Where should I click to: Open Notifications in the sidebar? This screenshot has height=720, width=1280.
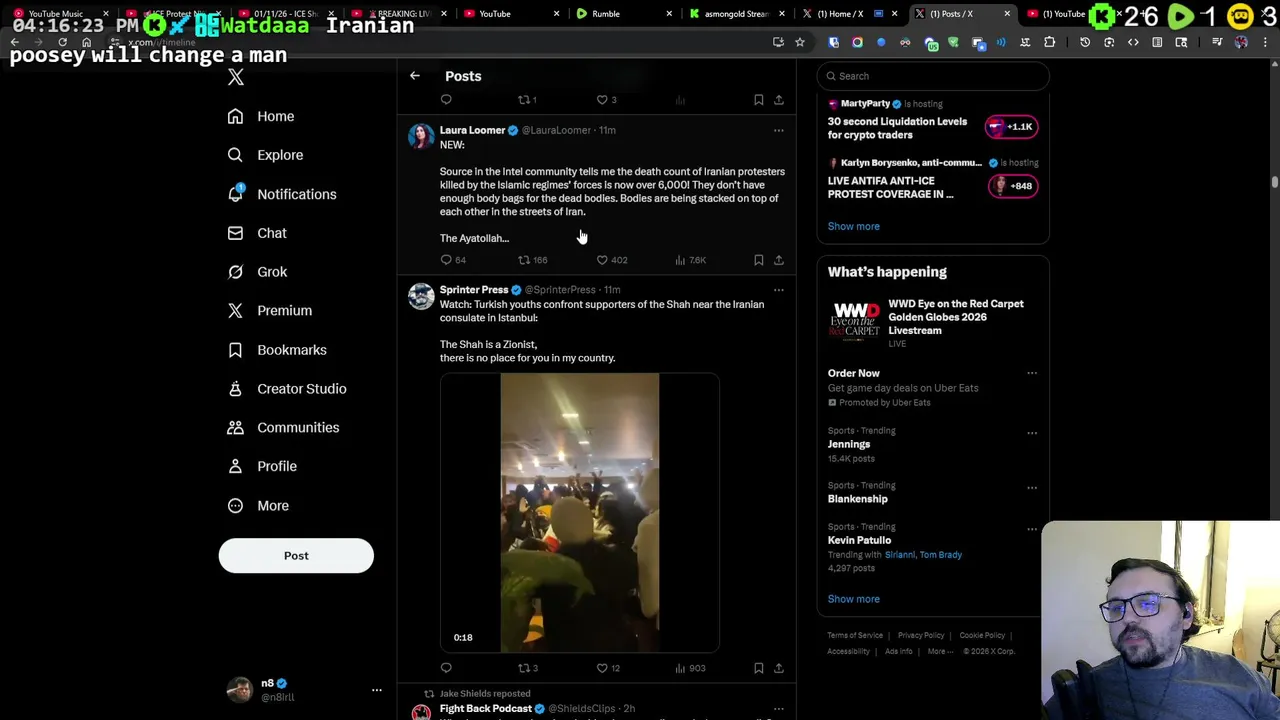(x=282, y=194)
